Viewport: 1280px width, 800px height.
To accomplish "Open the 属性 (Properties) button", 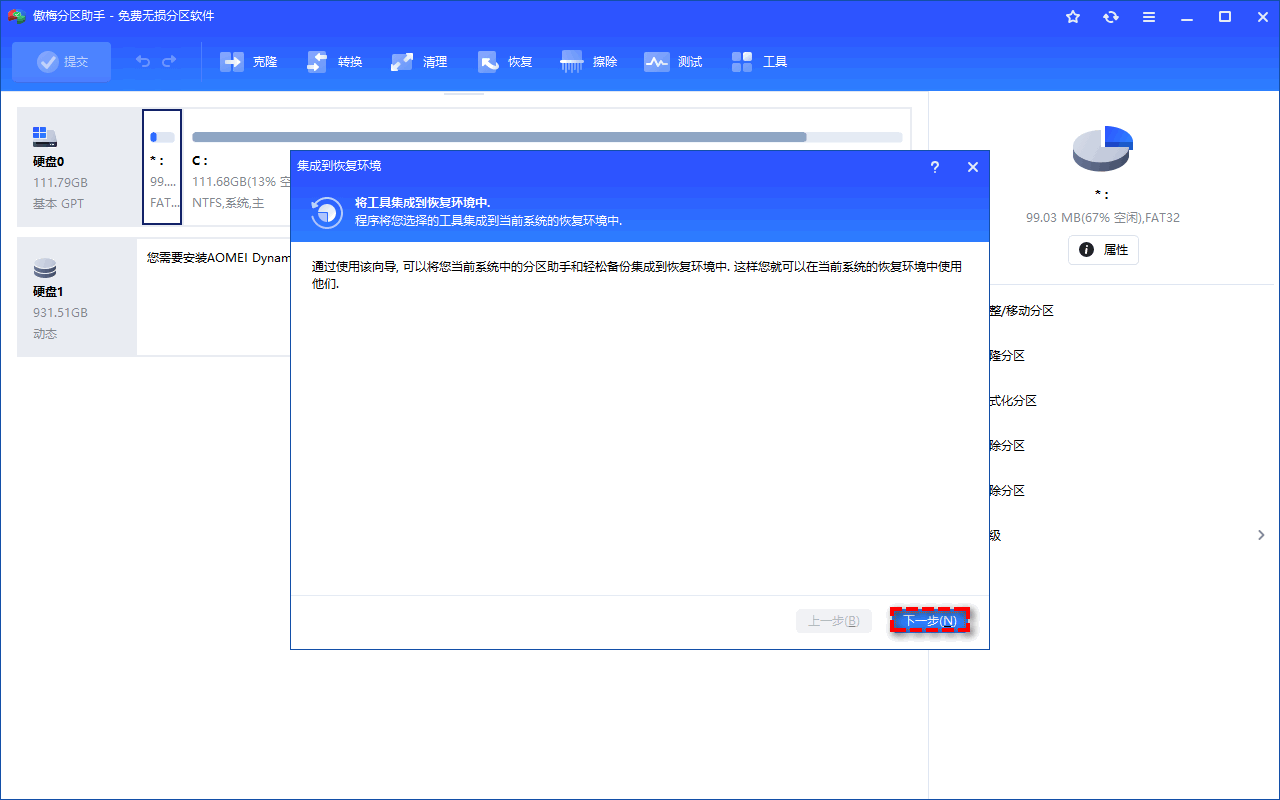I will tap(1103, 250).
